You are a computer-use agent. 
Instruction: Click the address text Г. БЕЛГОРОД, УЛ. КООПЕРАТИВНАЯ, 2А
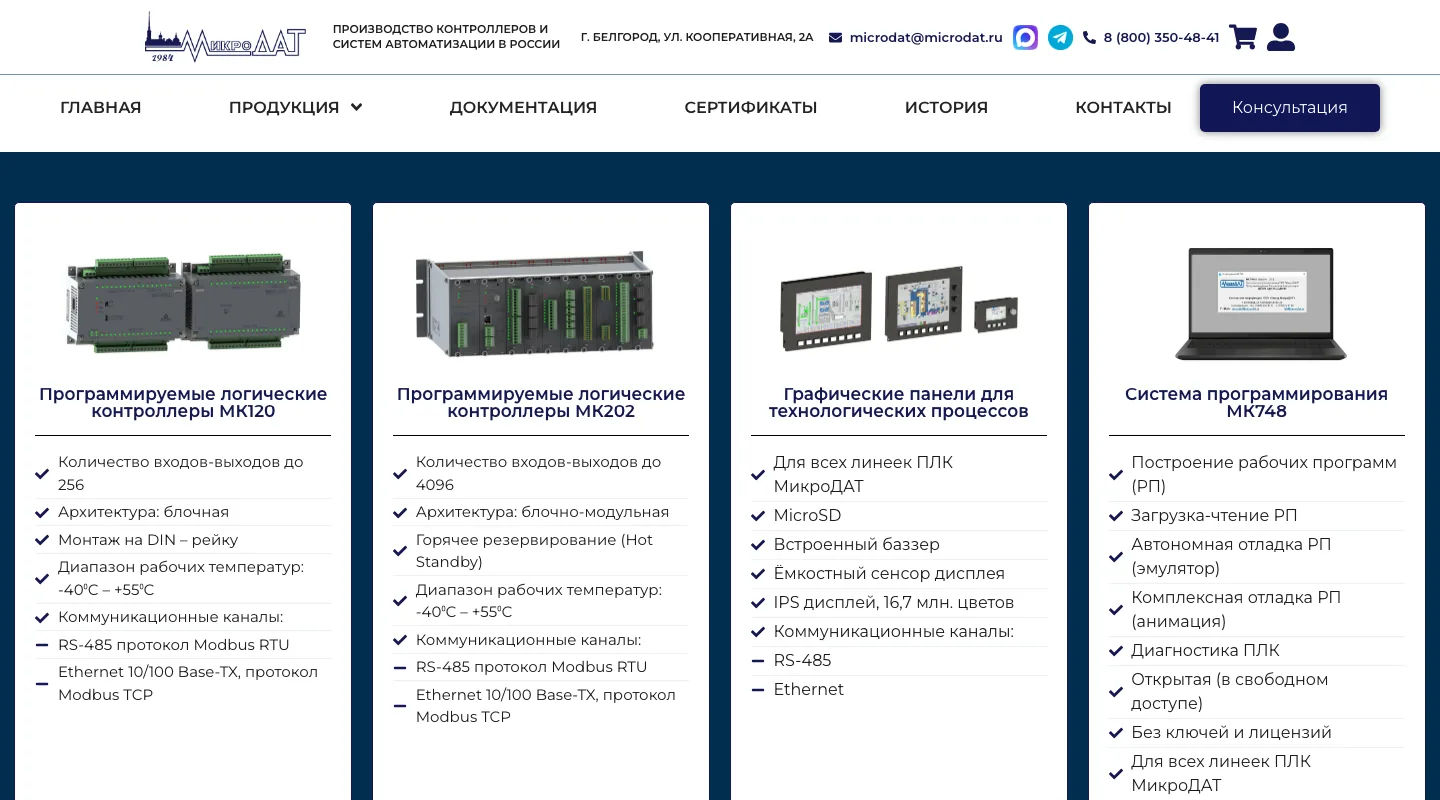[x=697, y=38]
